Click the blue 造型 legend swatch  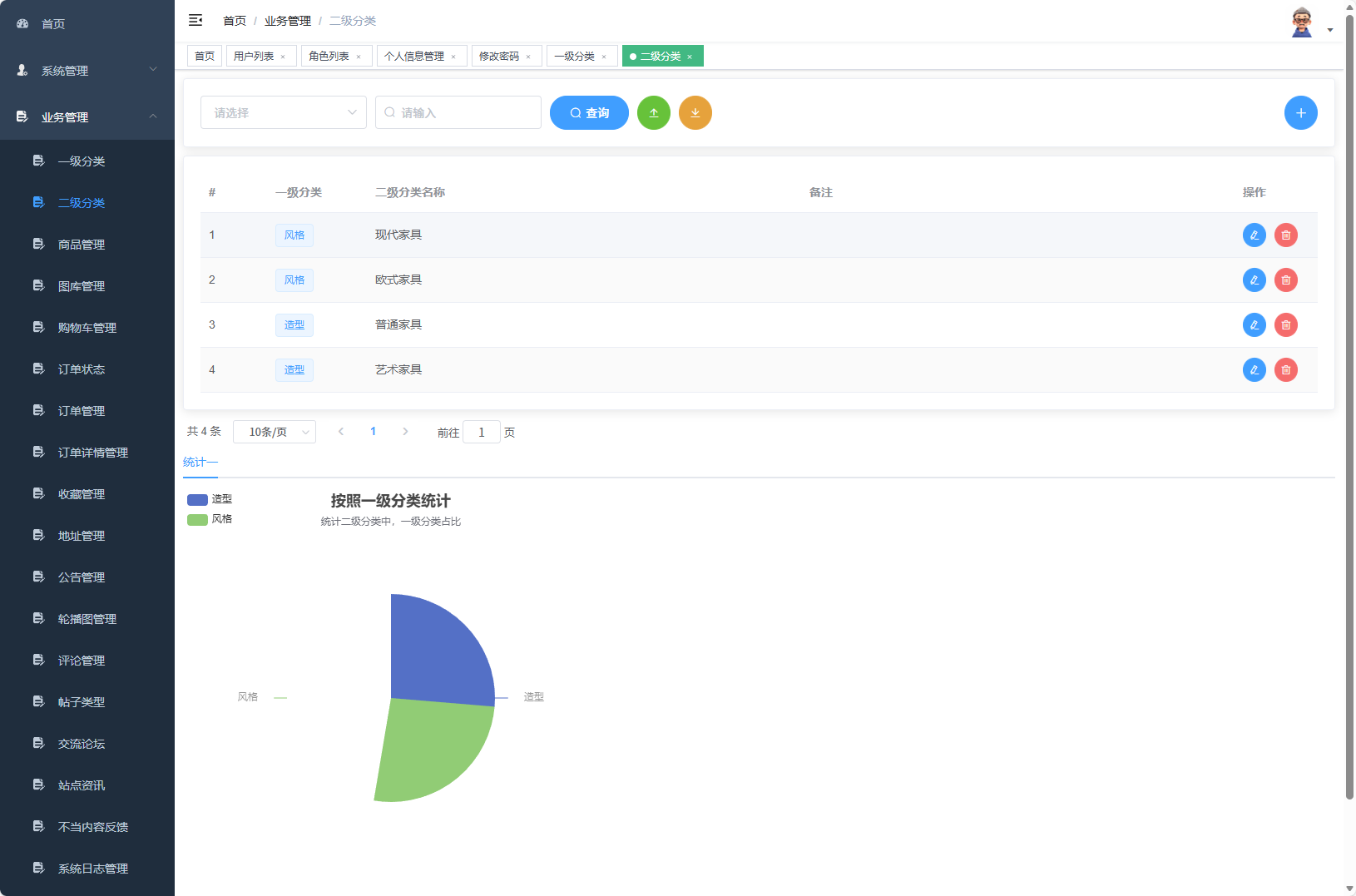point(195,499)
